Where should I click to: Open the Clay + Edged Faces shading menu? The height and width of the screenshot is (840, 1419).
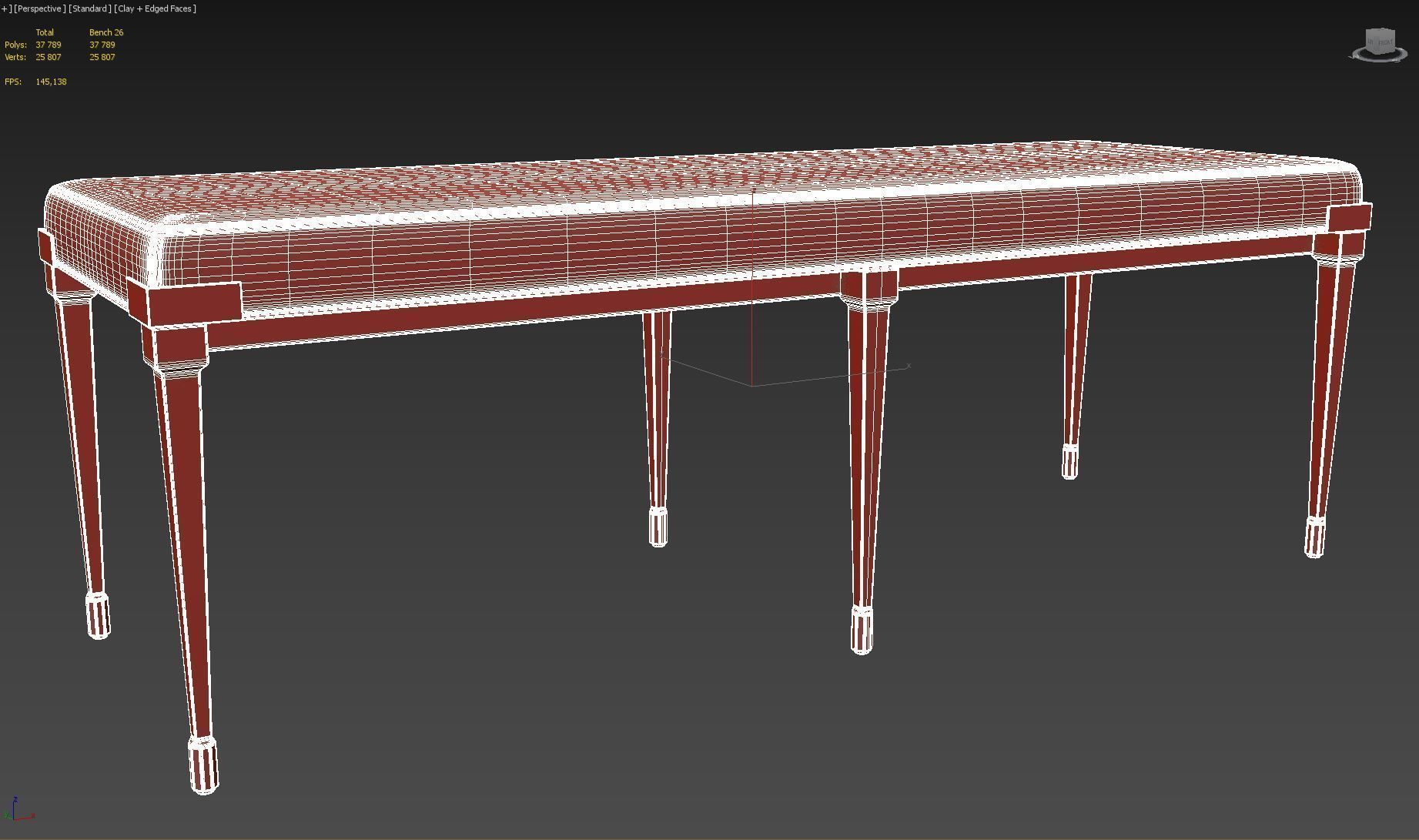pyautogui.click(x=155, y=8)
